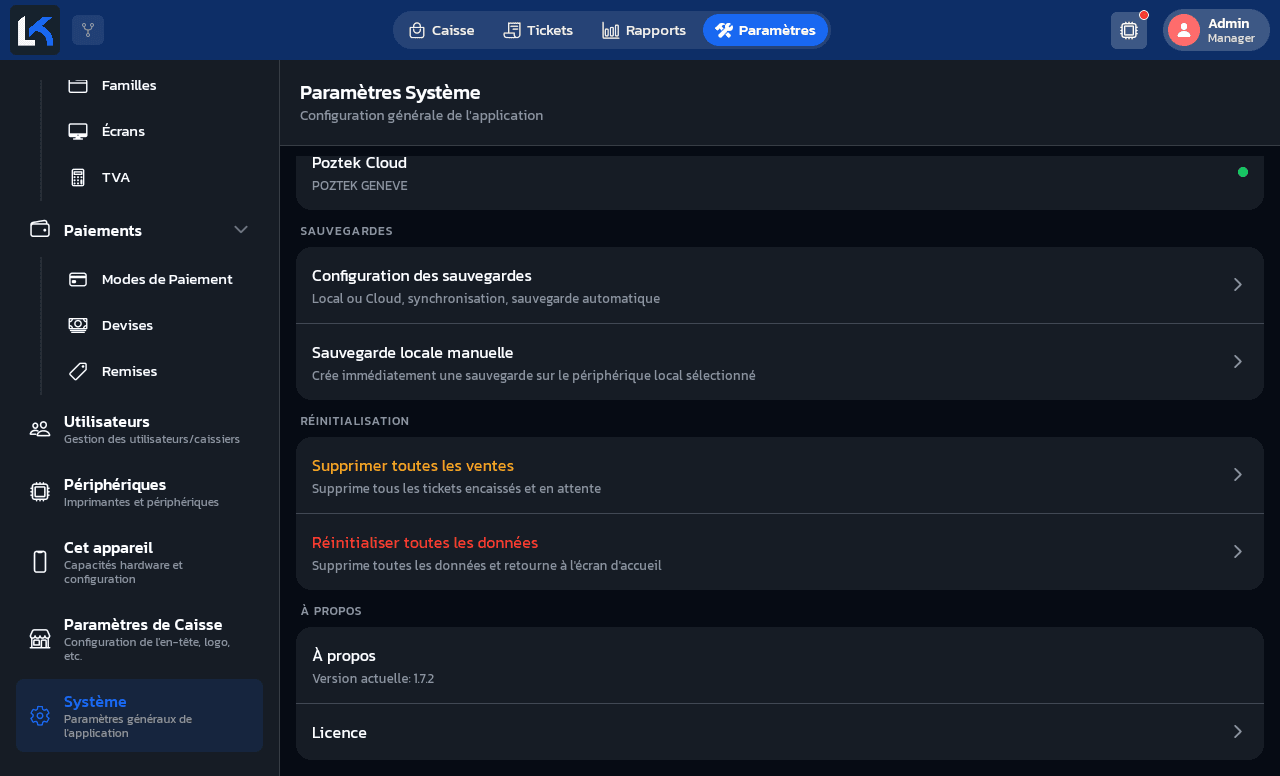Viewport: 1280px width, 776px height.
Task: Open Supprimer toutes les ventes chevron
Action: pyautogui.click(x=1238, y=475)
